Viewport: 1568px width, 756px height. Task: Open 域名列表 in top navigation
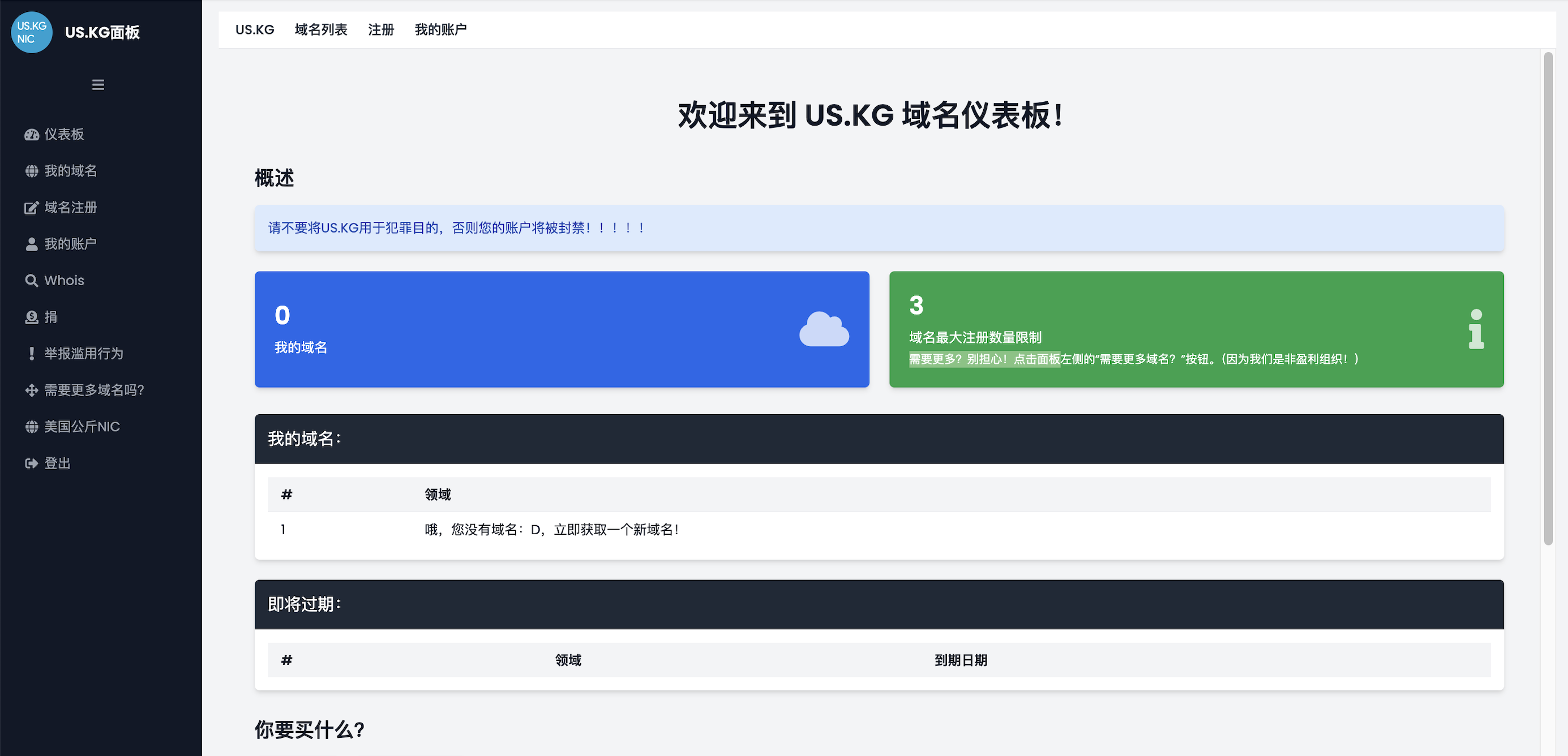(321, 30)
